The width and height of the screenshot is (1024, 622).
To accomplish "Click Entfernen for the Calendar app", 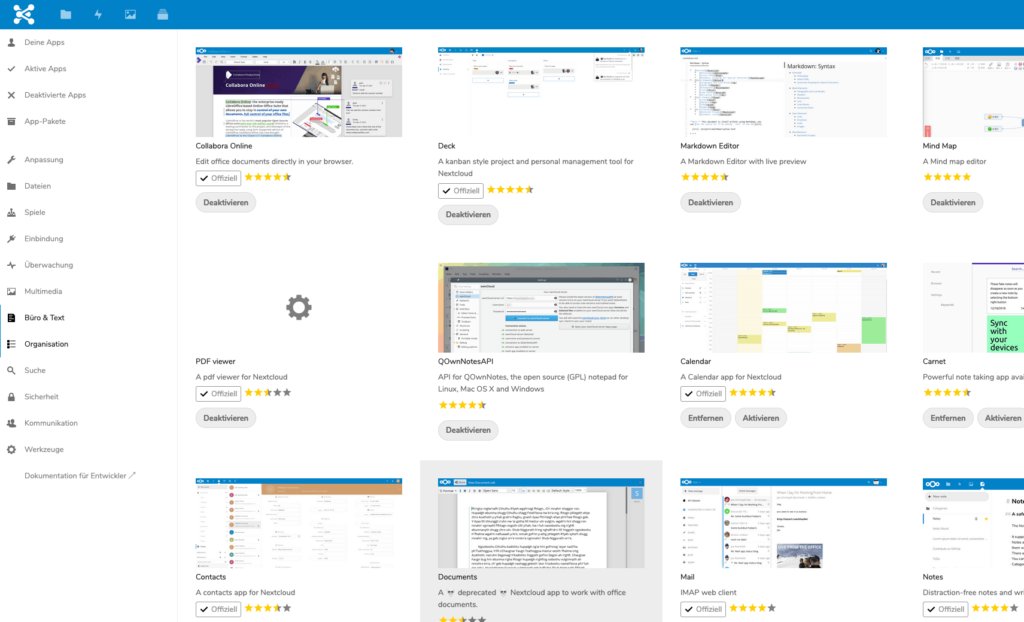I will tap(705, 418).
